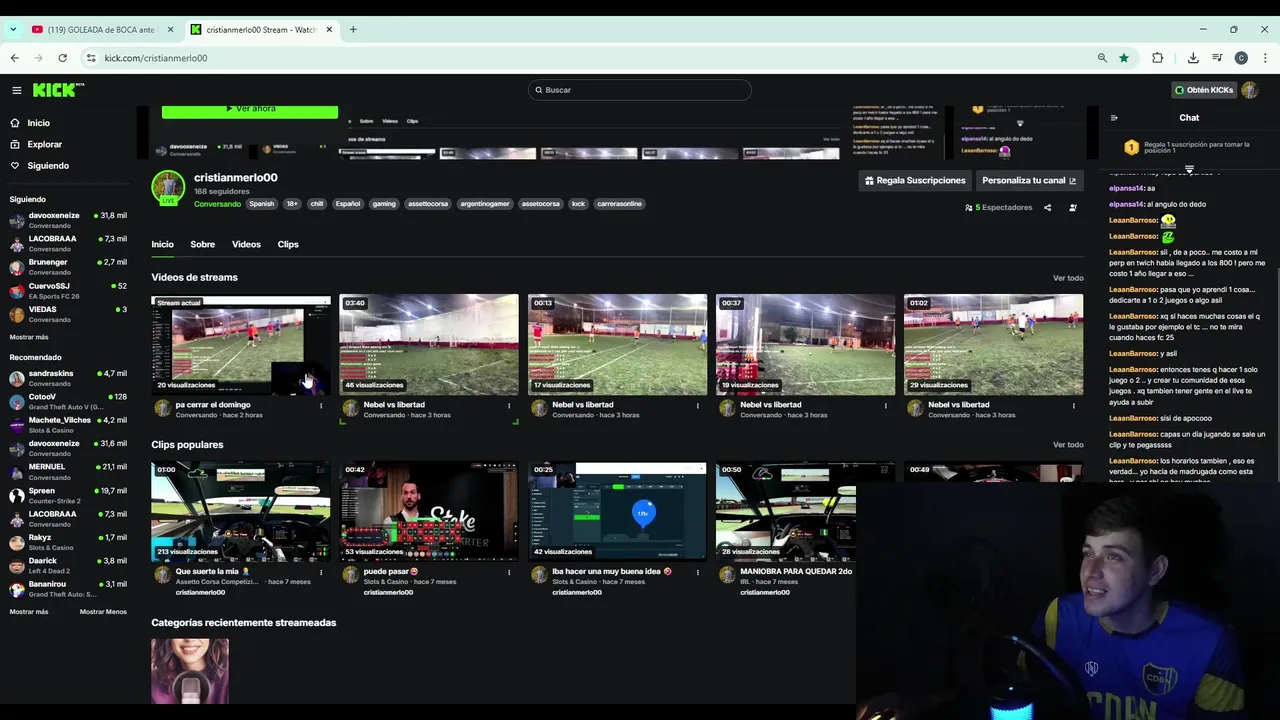Viewport: 1280px width, 720px height.
Task: Open the hamburger sidebar menu
Action: coord(16,90)
